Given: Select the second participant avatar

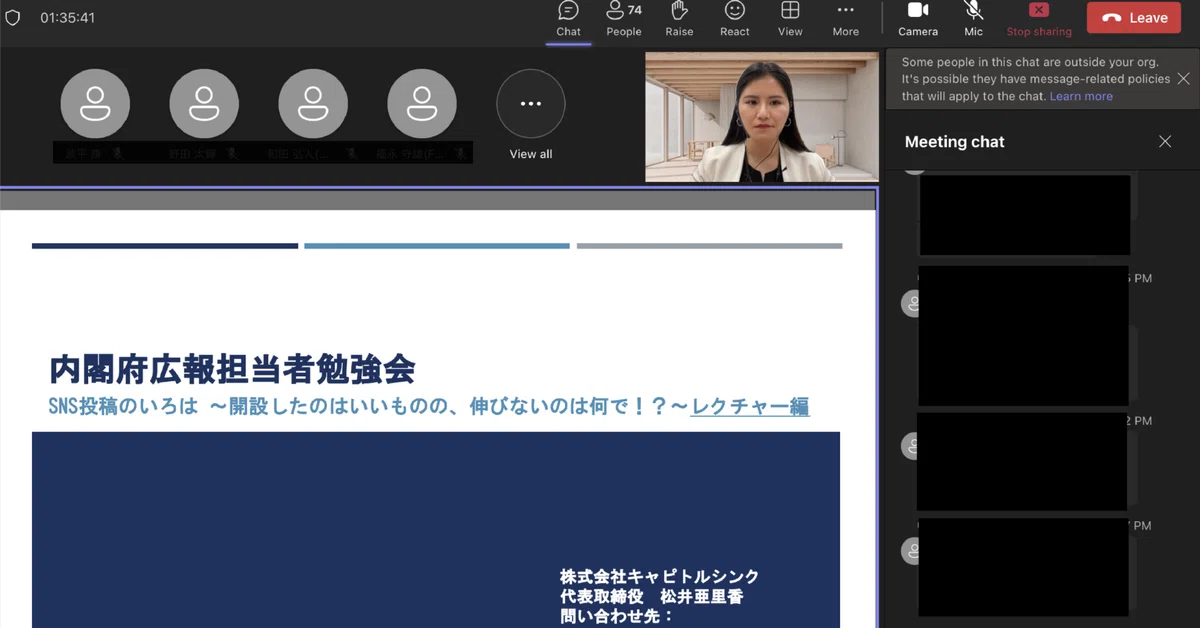Looking at the screenshot, I should coord(204,103).
